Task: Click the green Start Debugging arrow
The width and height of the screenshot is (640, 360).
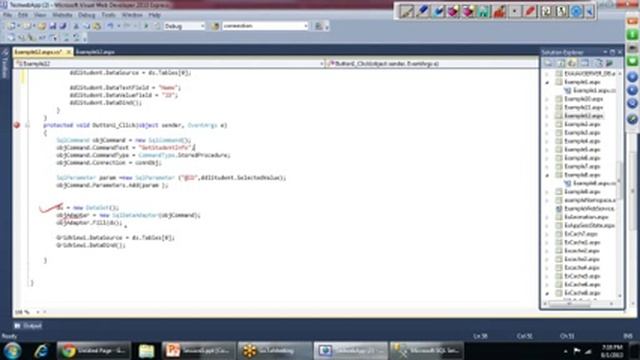Action: click(146, 26)
